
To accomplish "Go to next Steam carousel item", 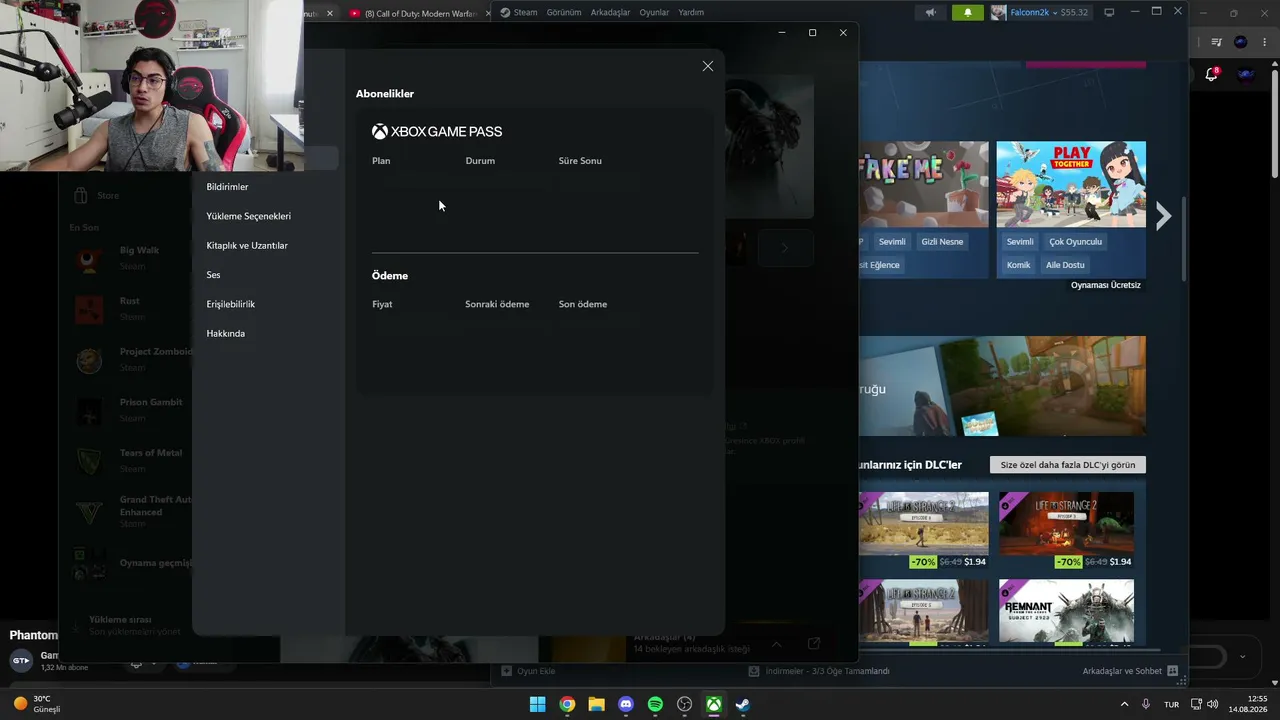I will pyautogui.click(x=1163, y=216).
